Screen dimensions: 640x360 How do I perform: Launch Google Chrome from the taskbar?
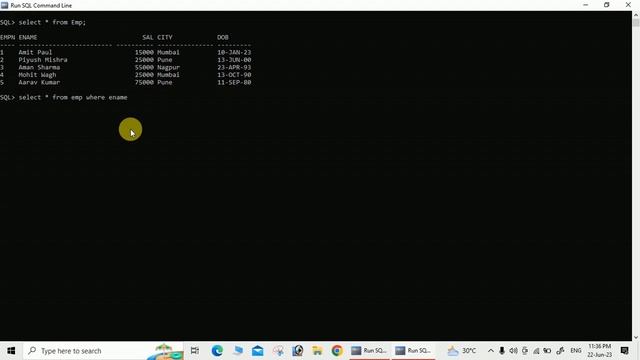click(337, 351)
